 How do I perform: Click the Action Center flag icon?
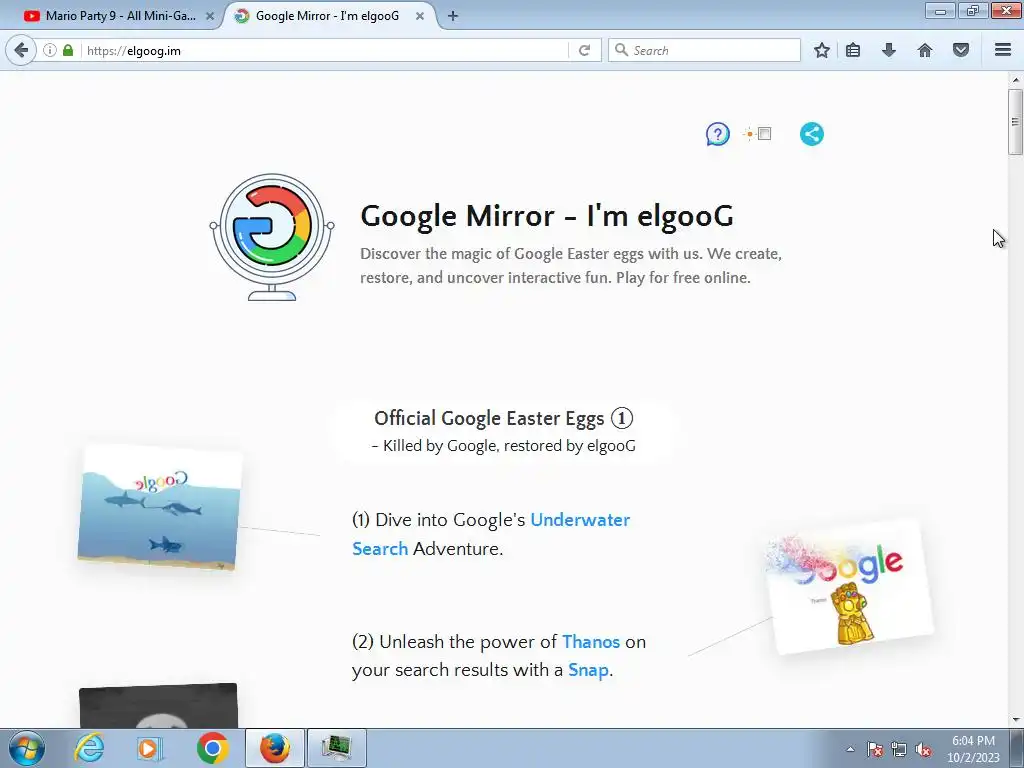[x=875, y=749]
